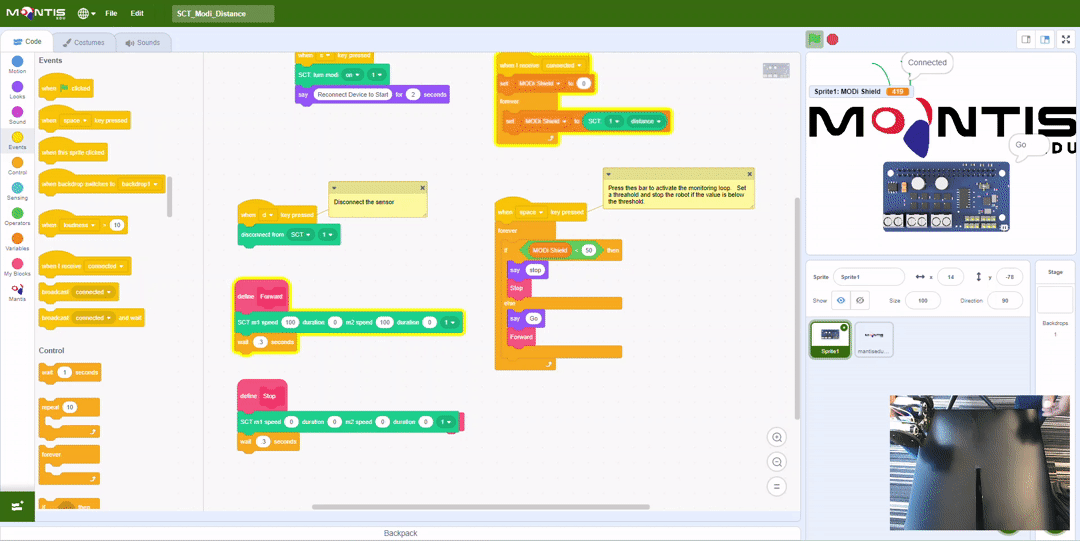Switch to the Code tab
Image resolution: width=1080 pixels, height=541 pixels.
click(28, 42)
